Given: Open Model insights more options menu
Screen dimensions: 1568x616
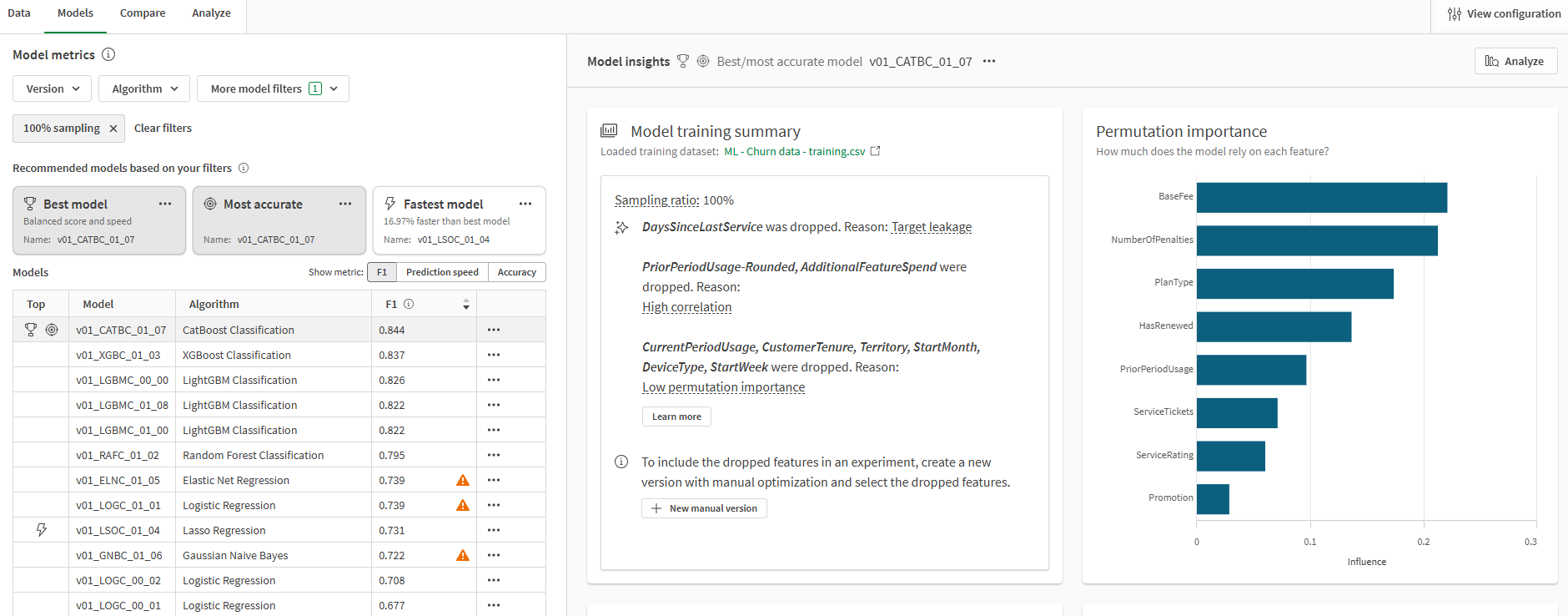Looking at the screenshot, I should [x=989, y=62].
